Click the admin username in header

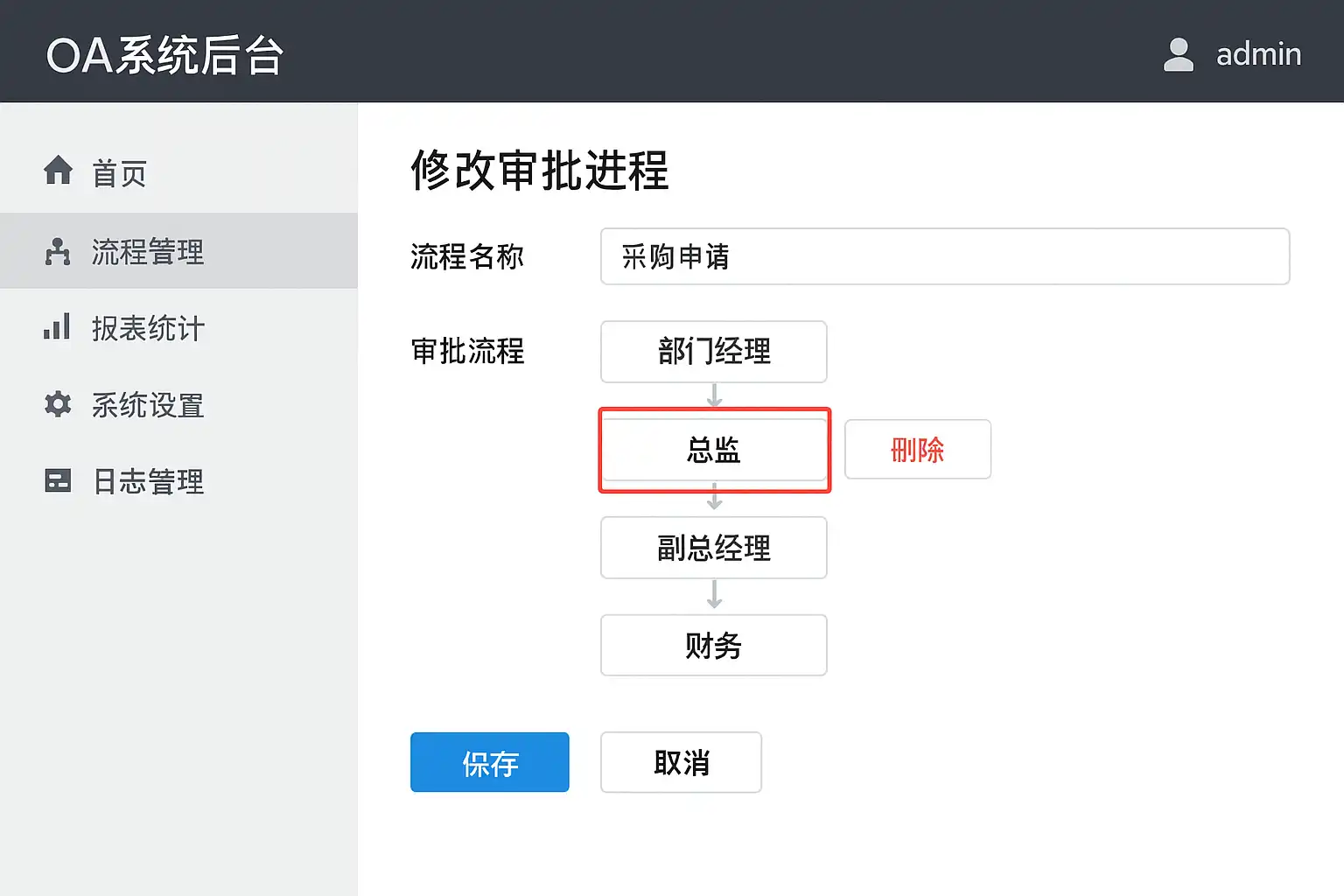(x=1258, y=54)
